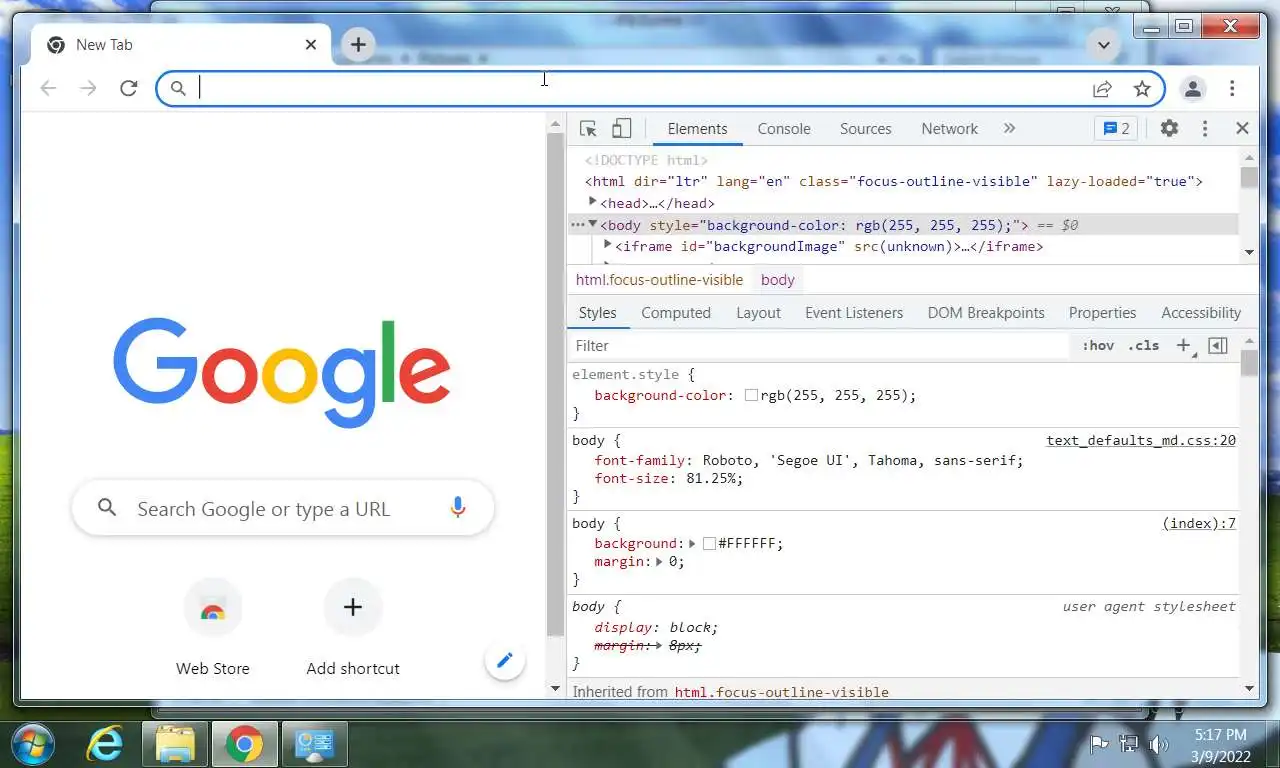Screen dimensions: 1280x768
Task: Close the New Tab tab
Action: [x=311, y=44]
